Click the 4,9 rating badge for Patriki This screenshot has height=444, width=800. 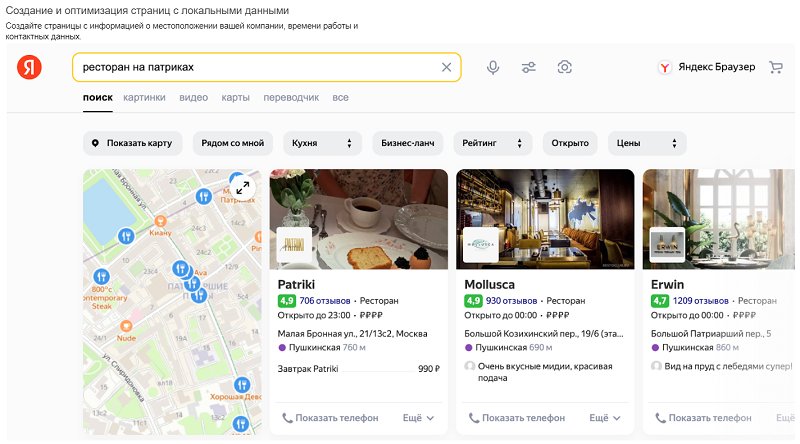click(287, 301)
